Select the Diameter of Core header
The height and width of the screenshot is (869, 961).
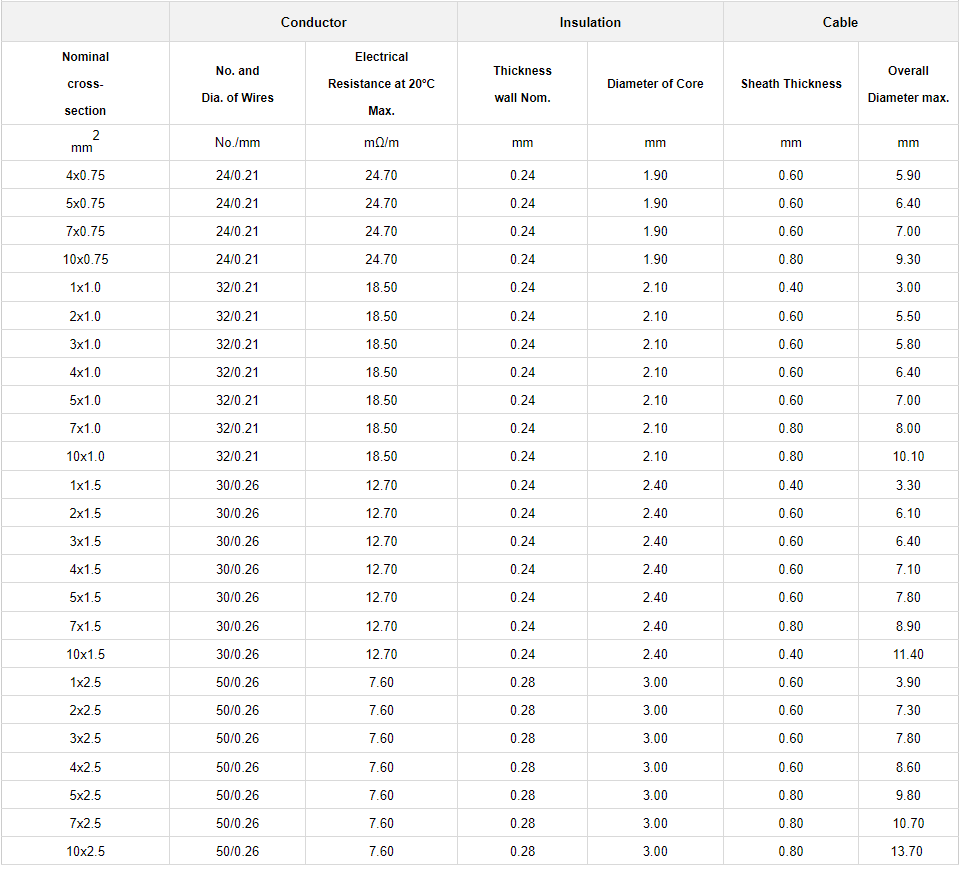point(655,84)
